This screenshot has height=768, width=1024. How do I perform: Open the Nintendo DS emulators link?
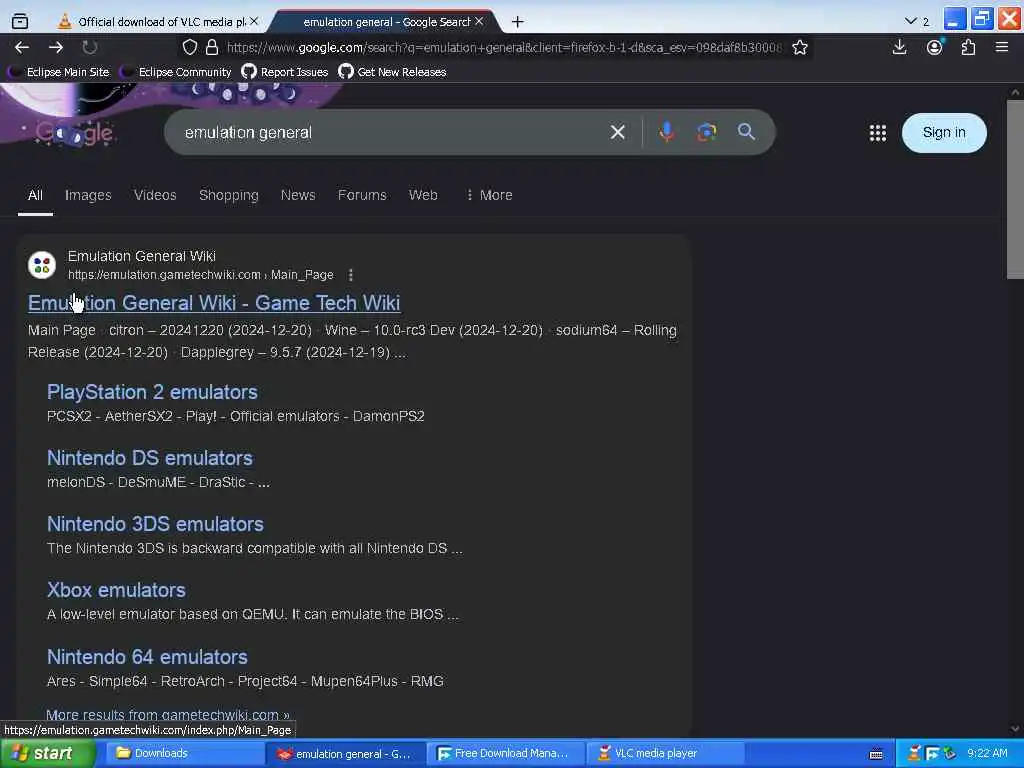tap(150, 458)
